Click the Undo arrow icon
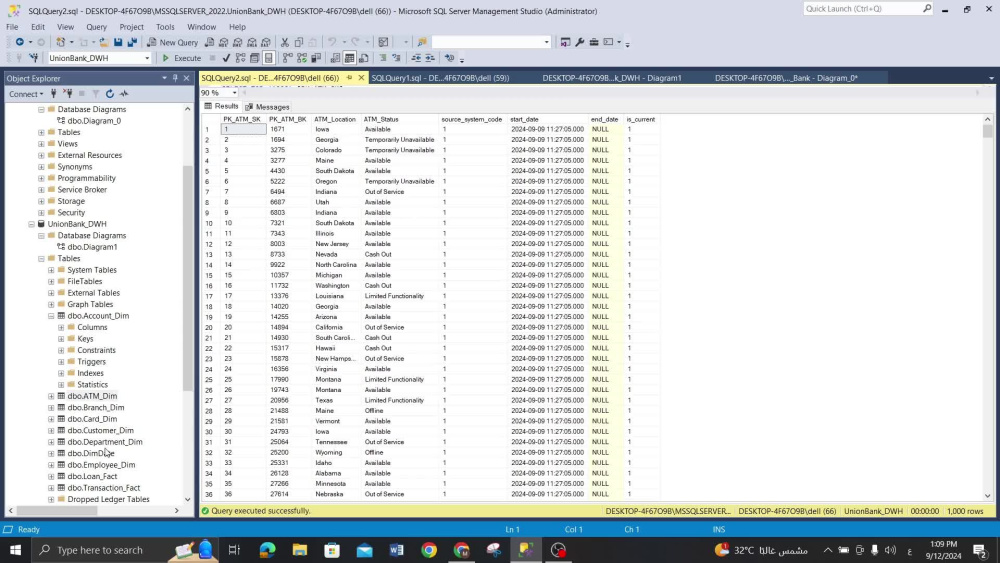The image size is (1000, 563). coord(332,42)
